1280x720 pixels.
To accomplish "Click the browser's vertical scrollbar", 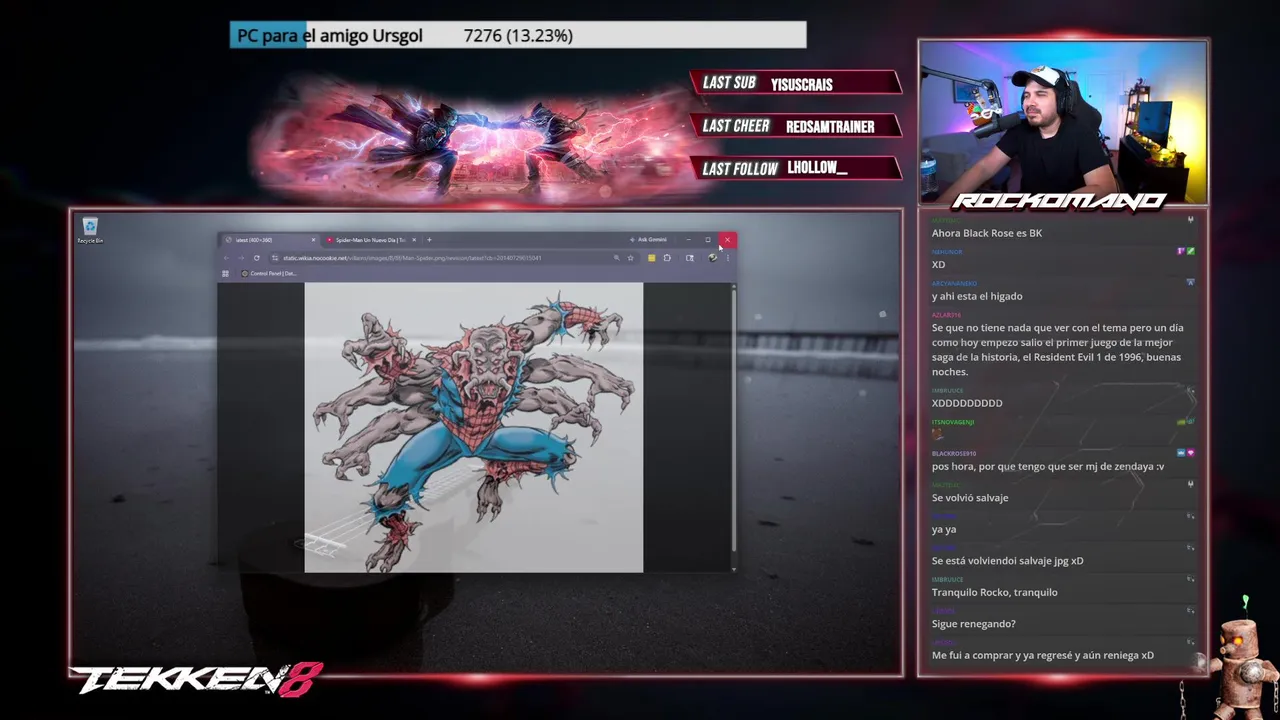I will pos(734,427).
